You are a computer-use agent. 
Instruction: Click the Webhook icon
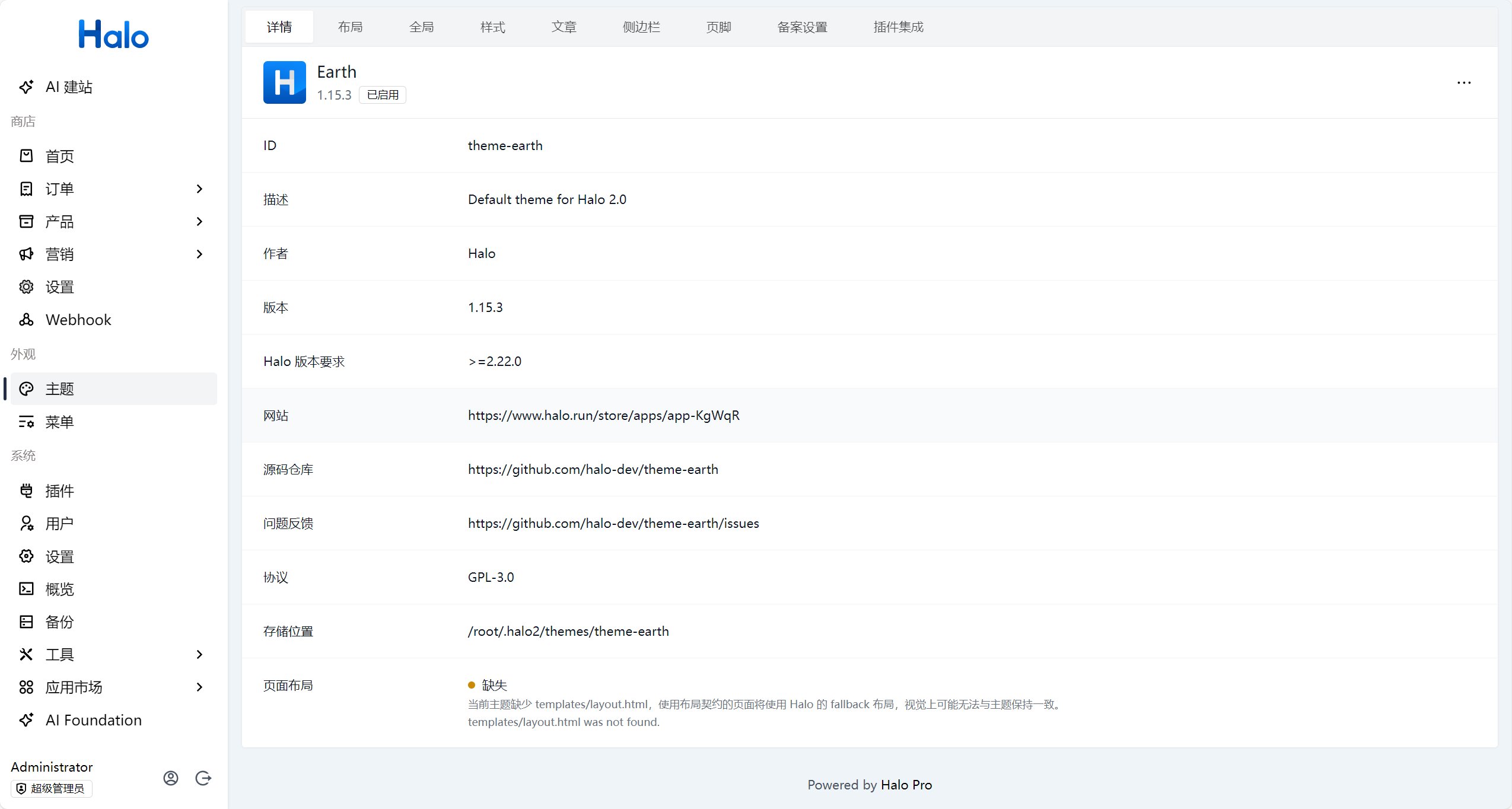pyautogui.click(x=26, y=320)
